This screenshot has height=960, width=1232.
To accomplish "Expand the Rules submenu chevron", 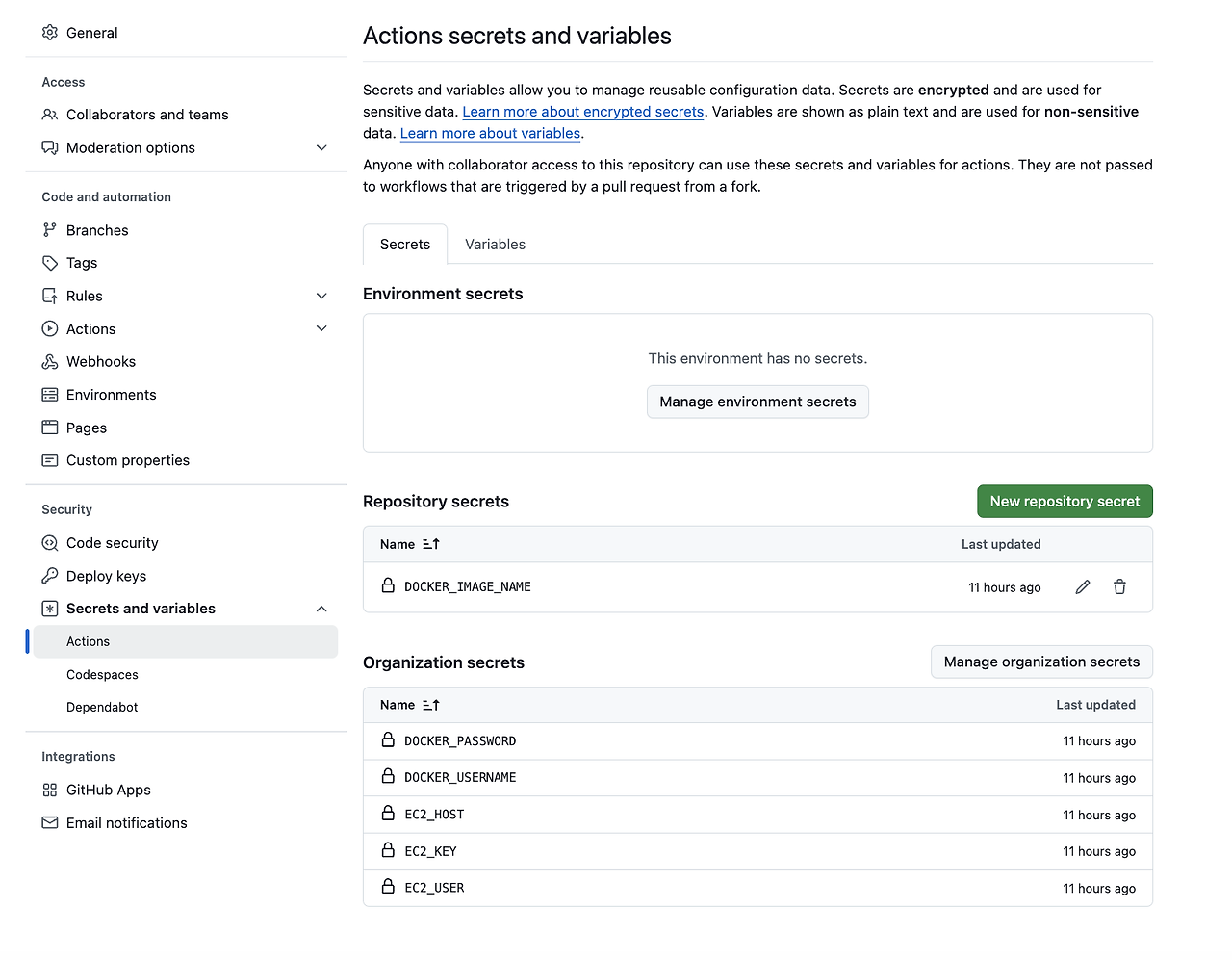I will coord(321,297).
